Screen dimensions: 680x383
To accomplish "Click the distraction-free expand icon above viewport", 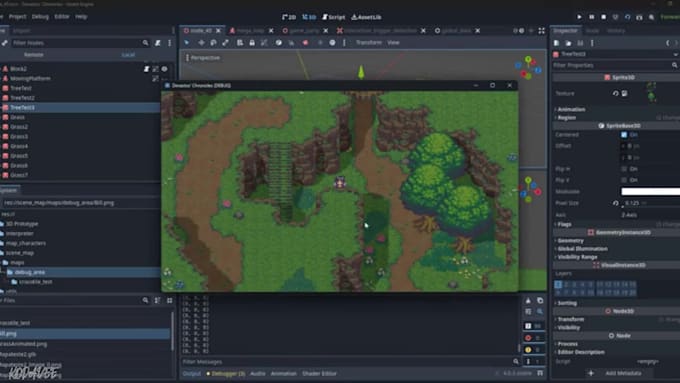I will point(542,31).
